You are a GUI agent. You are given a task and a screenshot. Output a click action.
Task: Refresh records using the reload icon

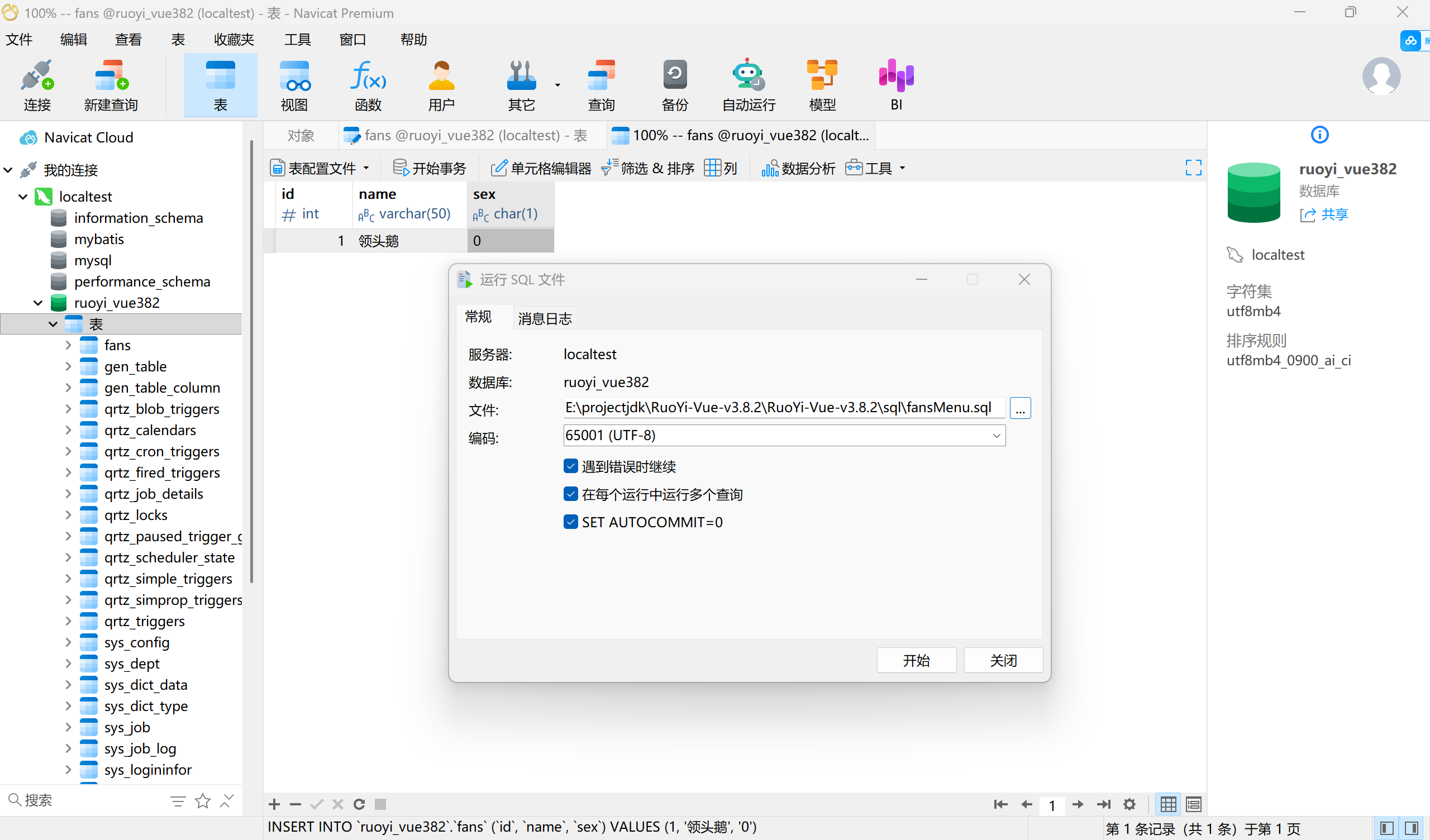359,804
